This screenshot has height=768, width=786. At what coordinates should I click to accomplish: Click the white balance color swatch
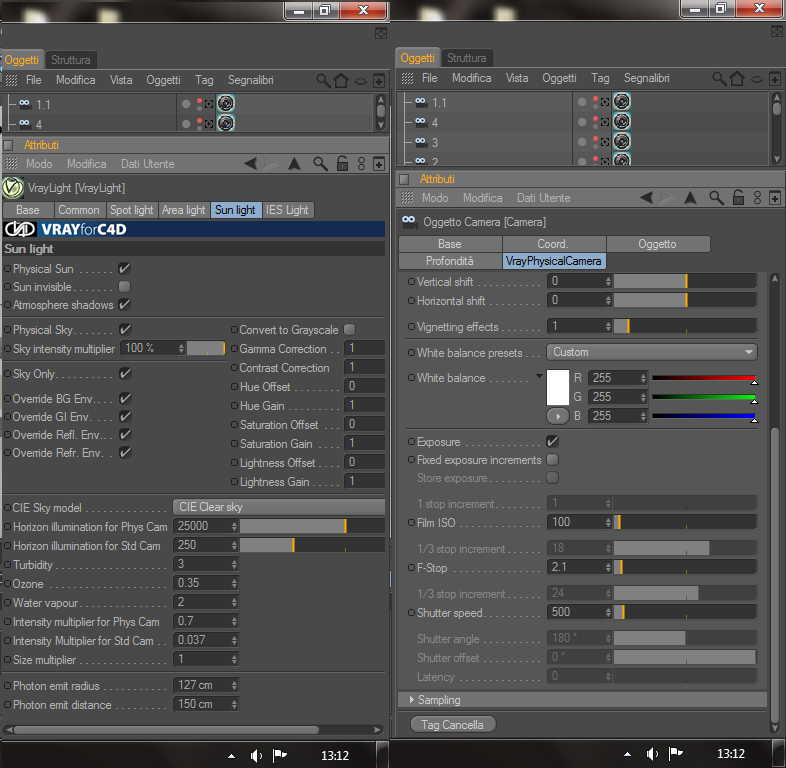pos(557,388)
